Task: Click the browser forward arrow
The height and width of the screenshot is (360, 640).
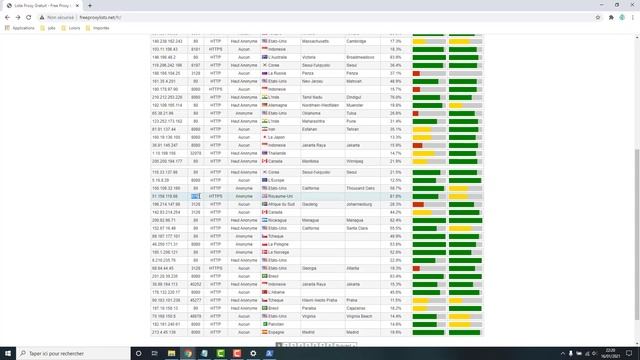Action: pyautogui.click(x=18, y=18)
